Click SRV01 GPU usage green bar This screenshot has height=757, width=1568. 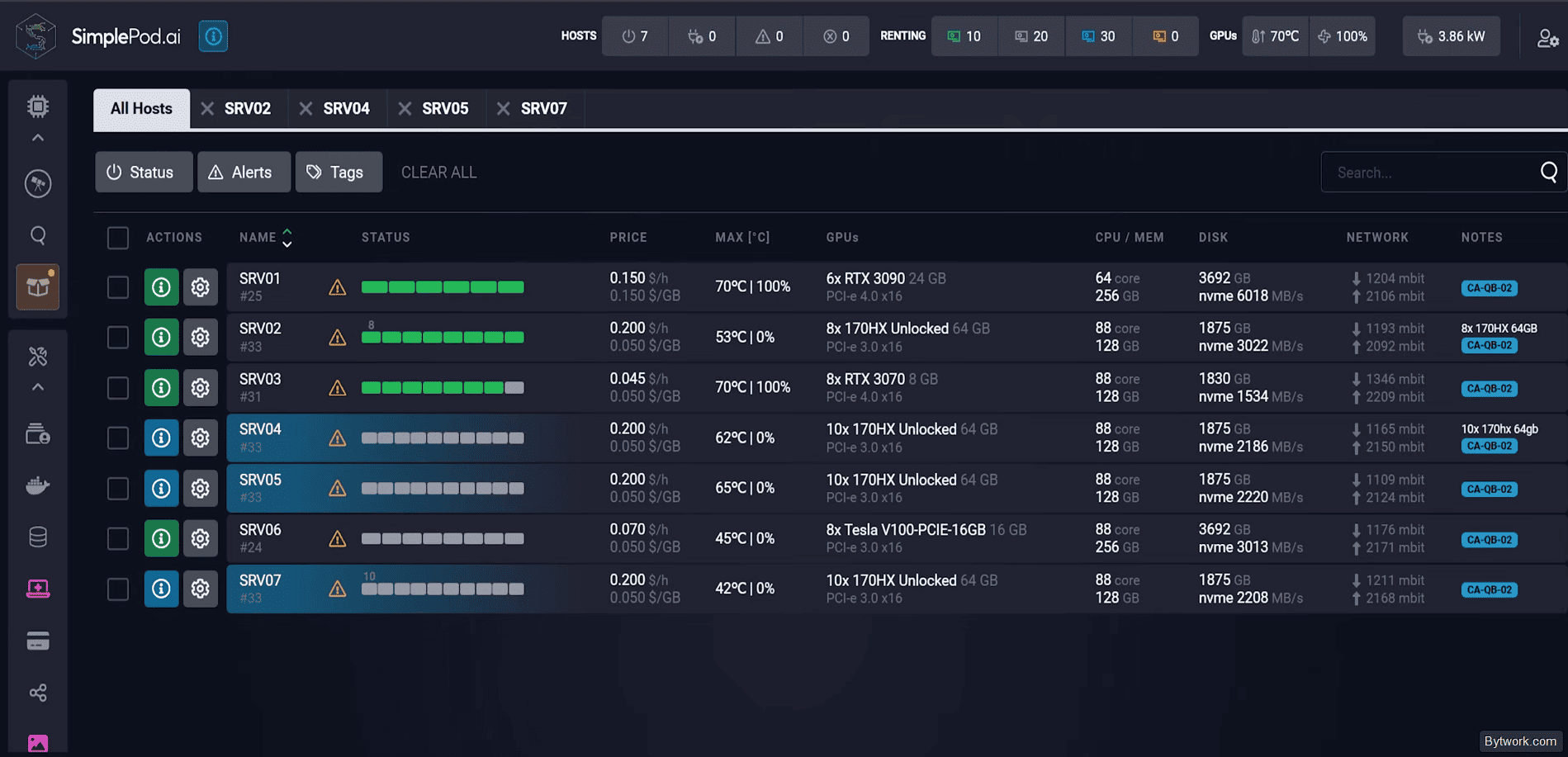(443, 287)
